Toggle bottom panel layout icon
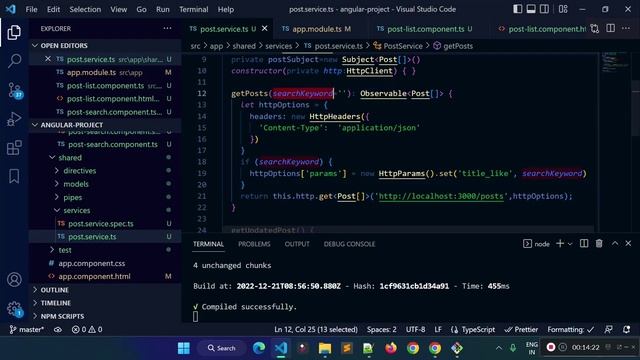This screenshot has height=360, width=640. click(x=531, y=9)
